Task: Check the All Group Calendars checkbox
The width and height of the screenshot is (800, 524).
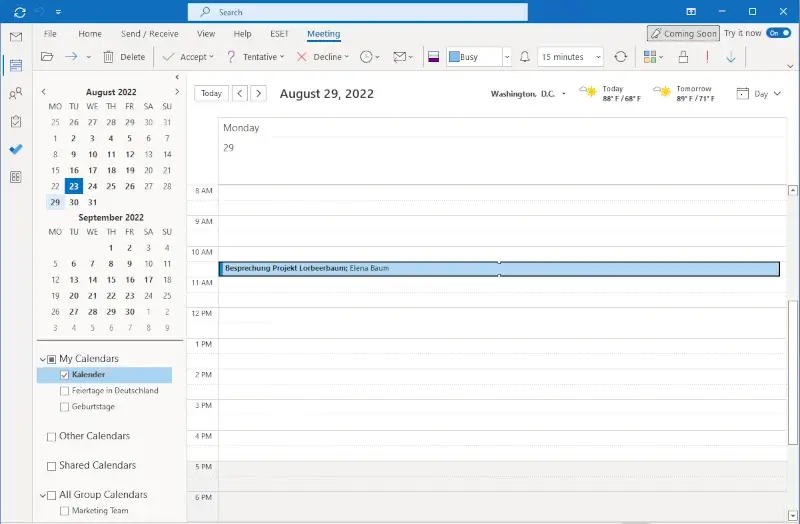Action: click(x=52, y=495)
